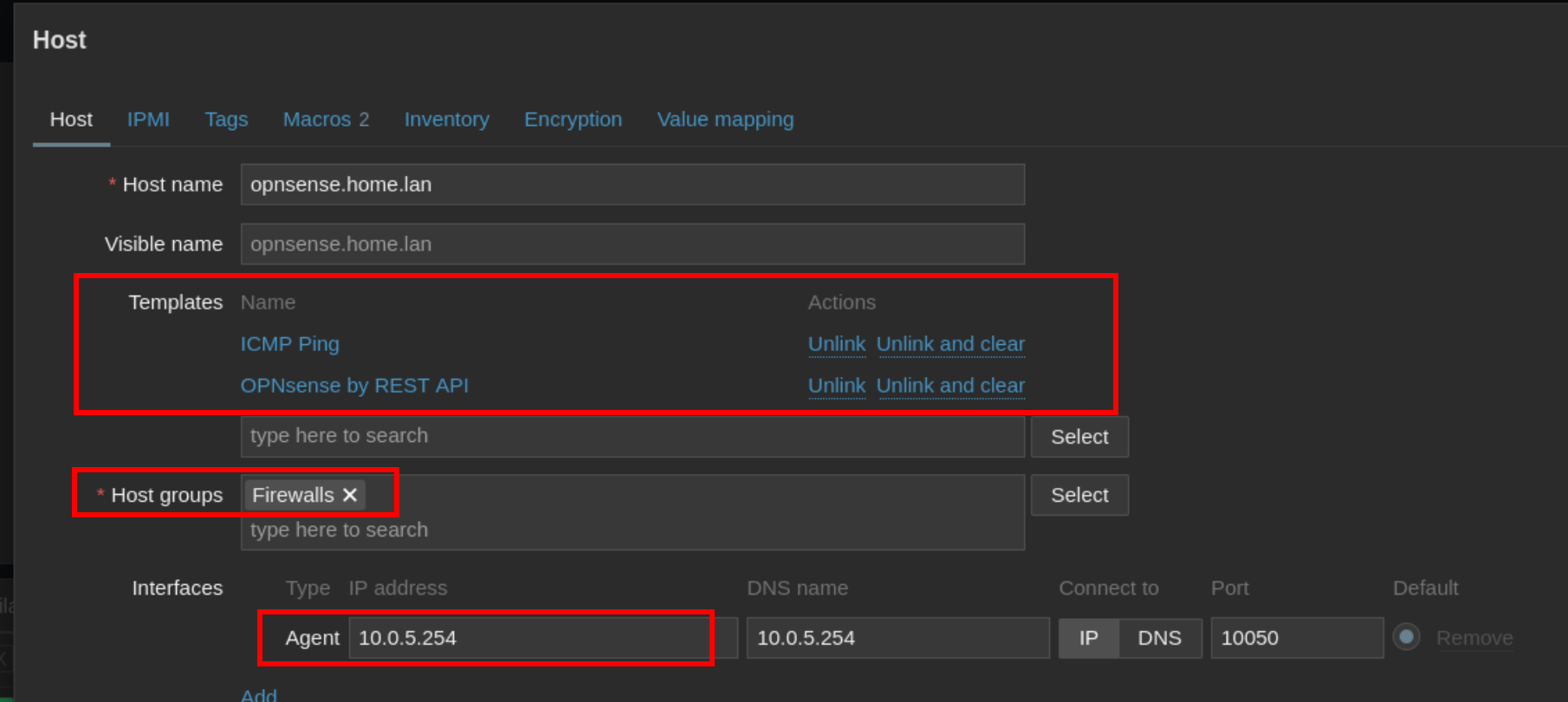Open the IPMI tab
The height and width of the screenshot is (702, 1568).
148,120
